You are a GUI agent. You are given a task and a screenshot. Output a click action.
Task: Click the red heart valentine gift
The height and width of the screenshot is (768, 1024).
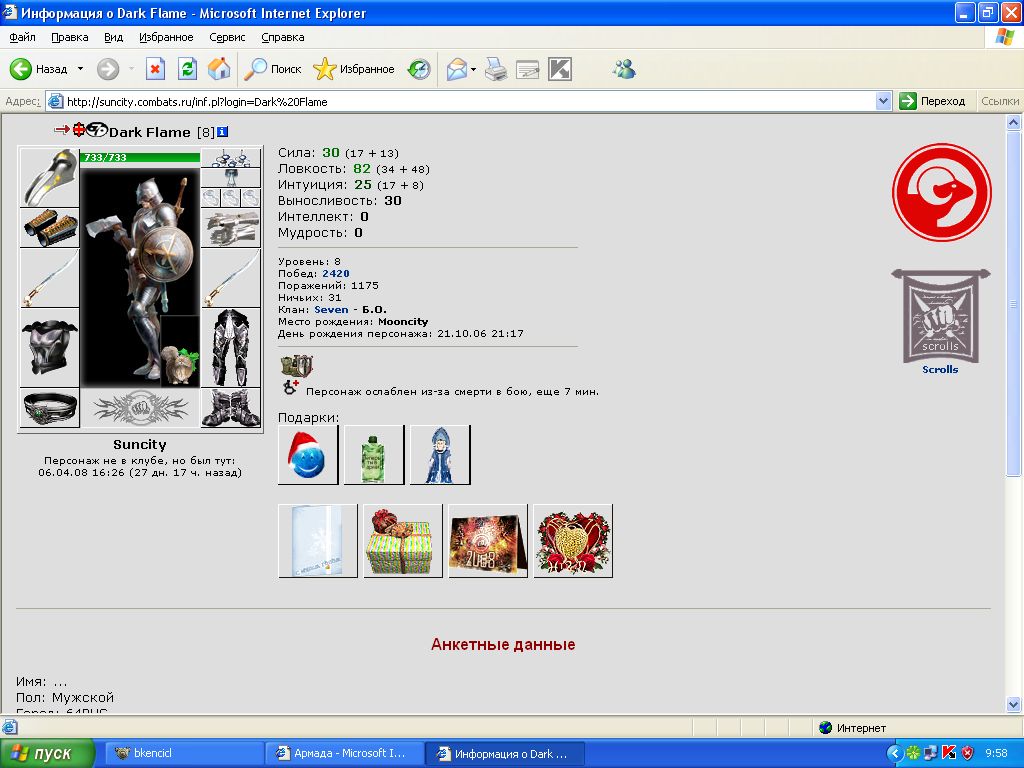pyautogui.click(x=573, y=541)
